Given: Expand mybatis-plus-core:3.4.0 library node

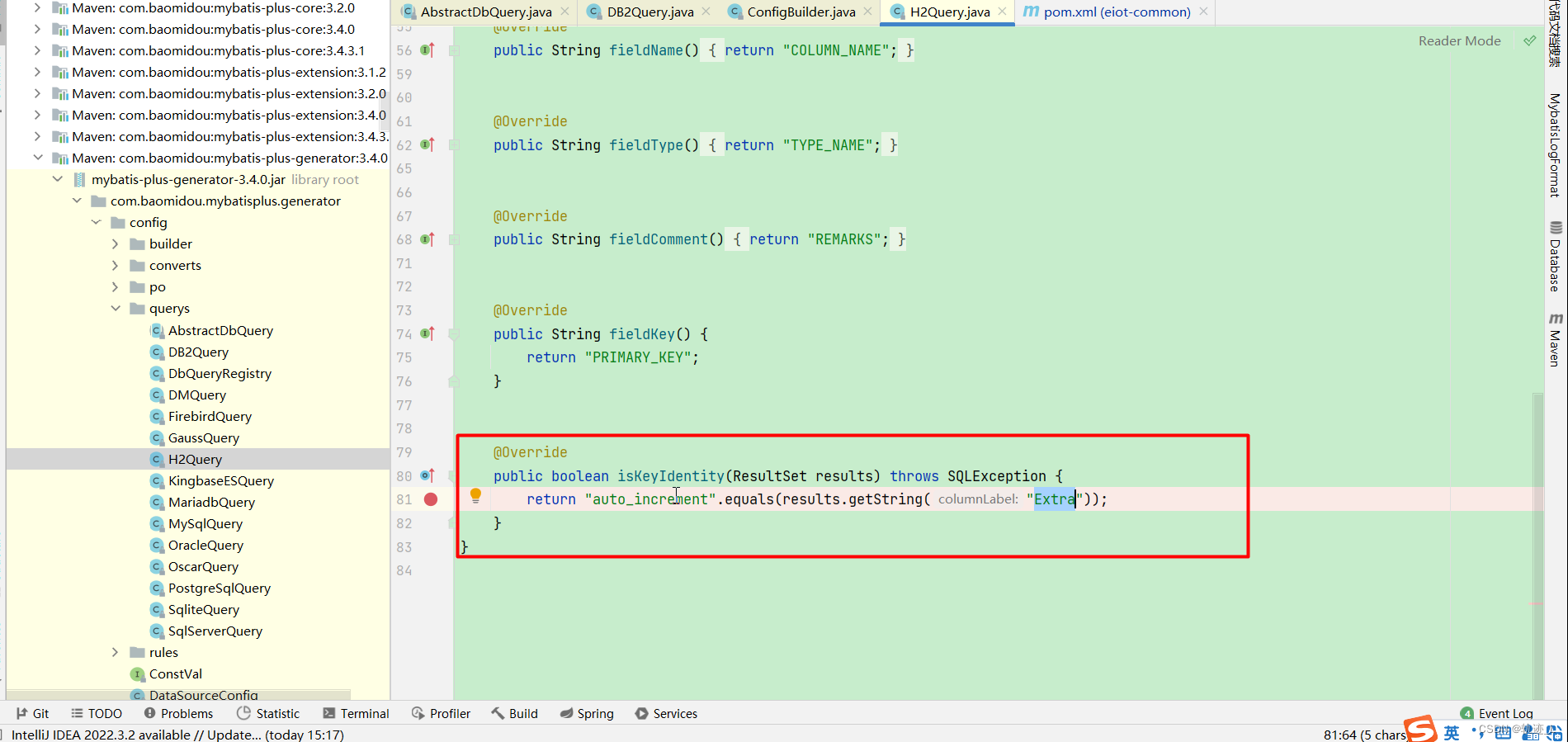Looking at the screenshot, I should pos(38,29).
